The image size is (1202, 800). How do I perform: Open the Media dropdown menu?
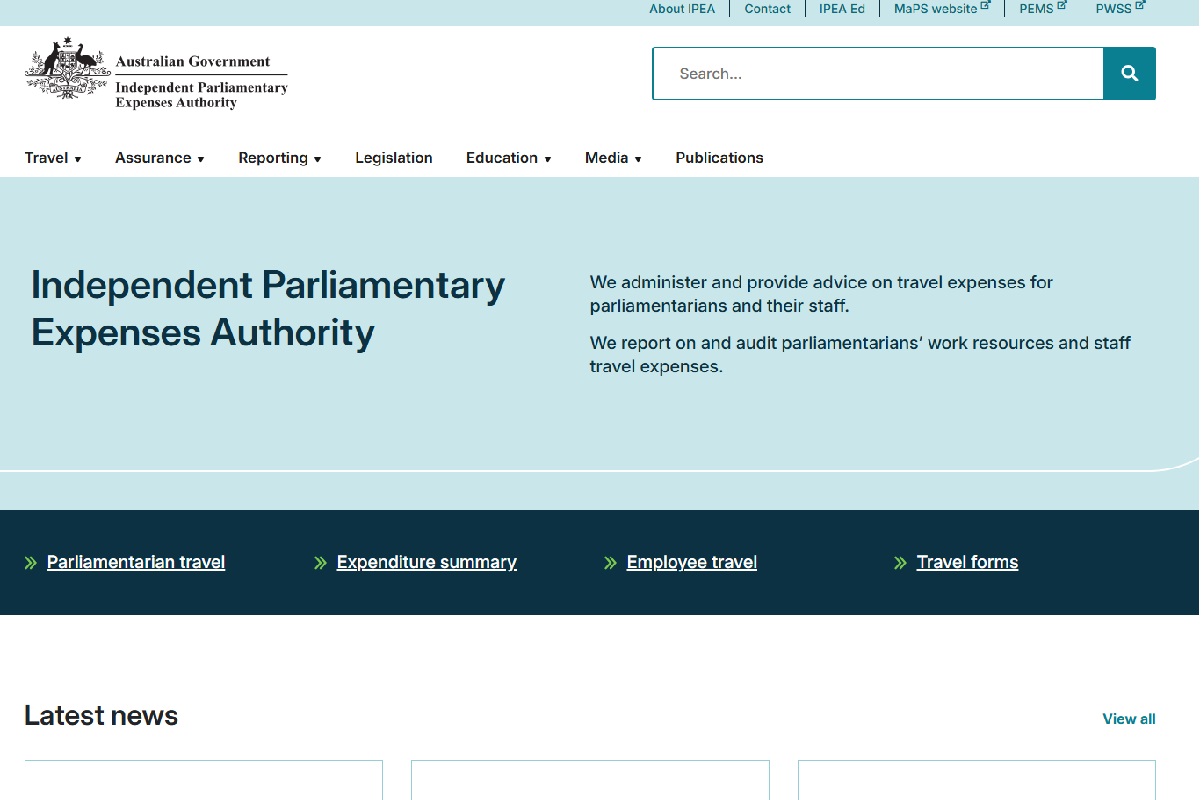coord(607,157)
